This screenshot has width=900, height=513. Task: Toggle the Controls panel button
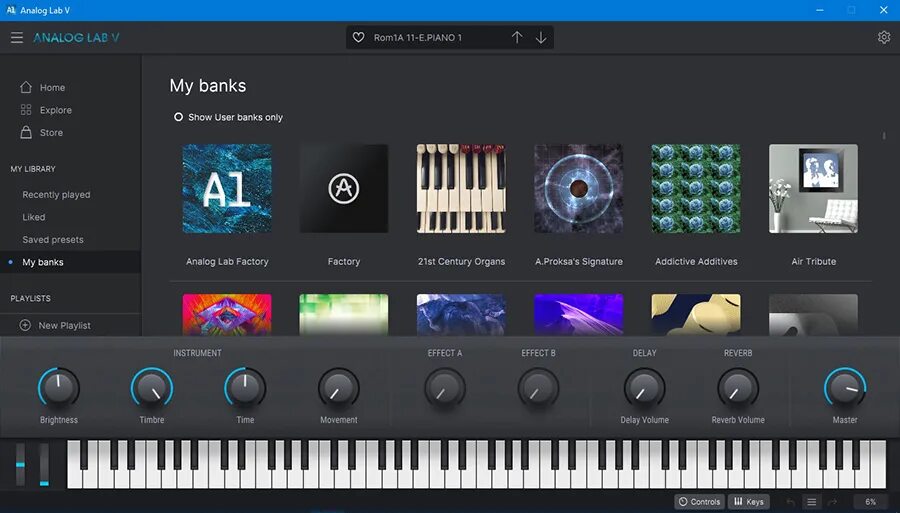tap(700, 502)
